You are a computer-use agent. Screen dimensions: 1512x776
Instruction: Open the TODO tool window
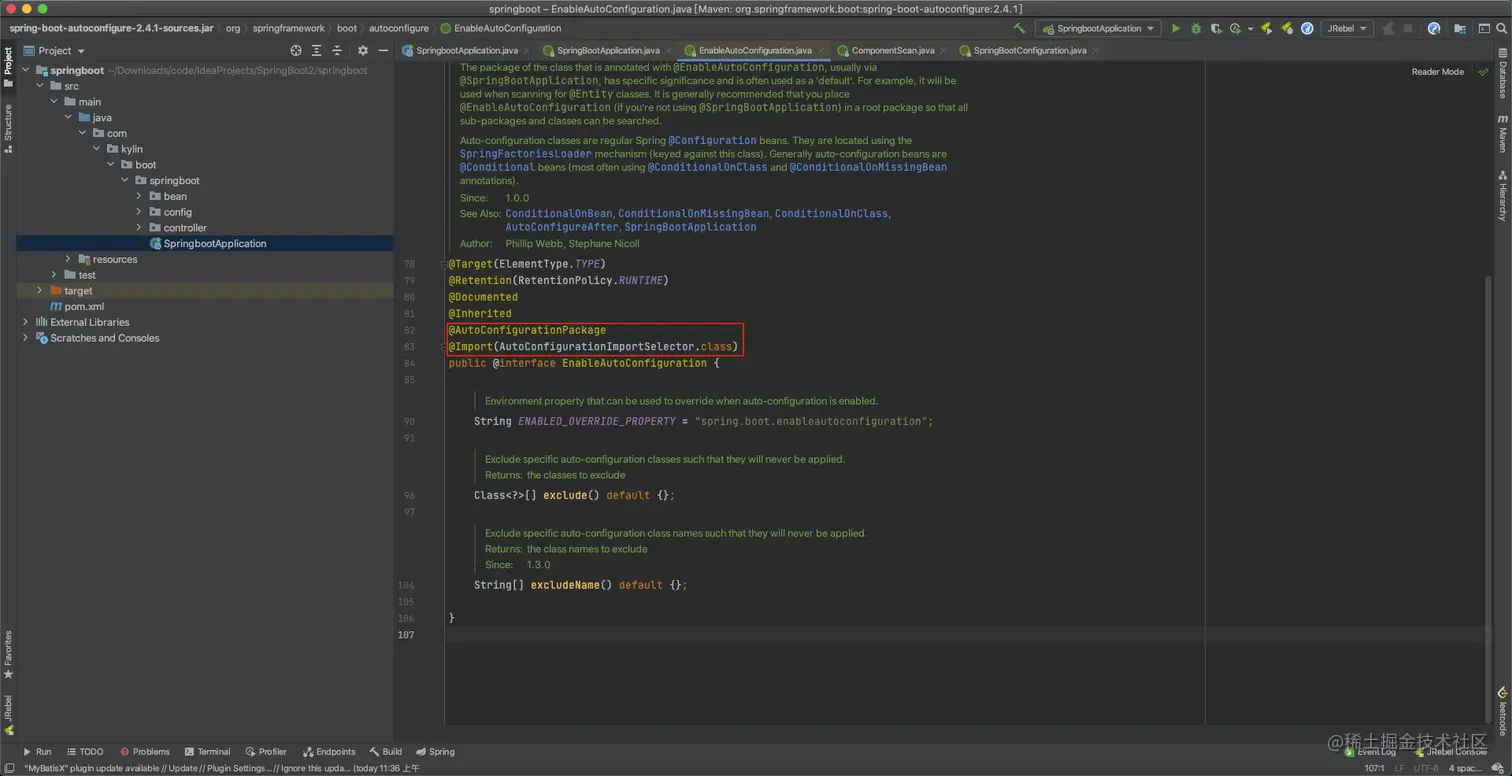pos(85,752)
